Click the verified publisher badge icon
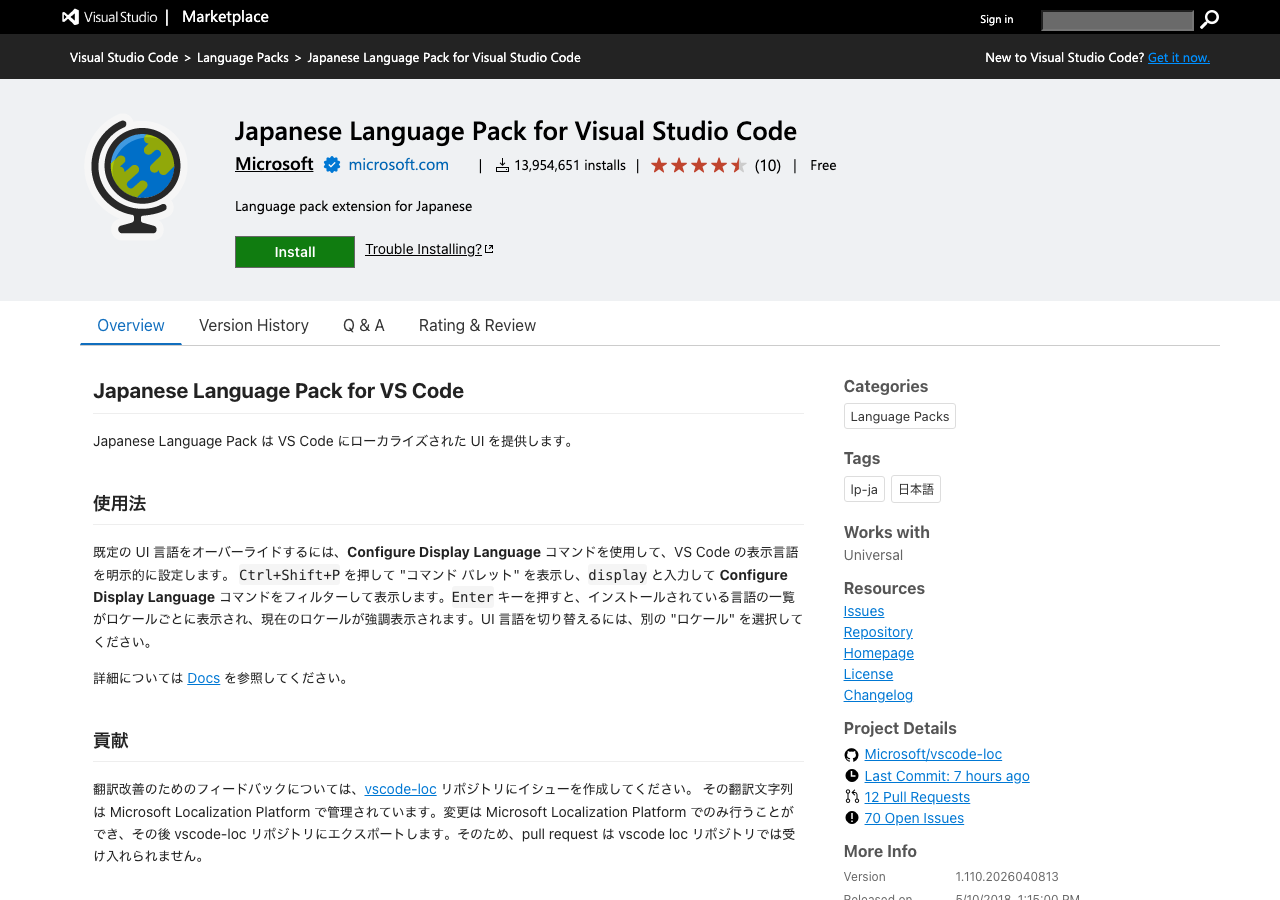 332,165
